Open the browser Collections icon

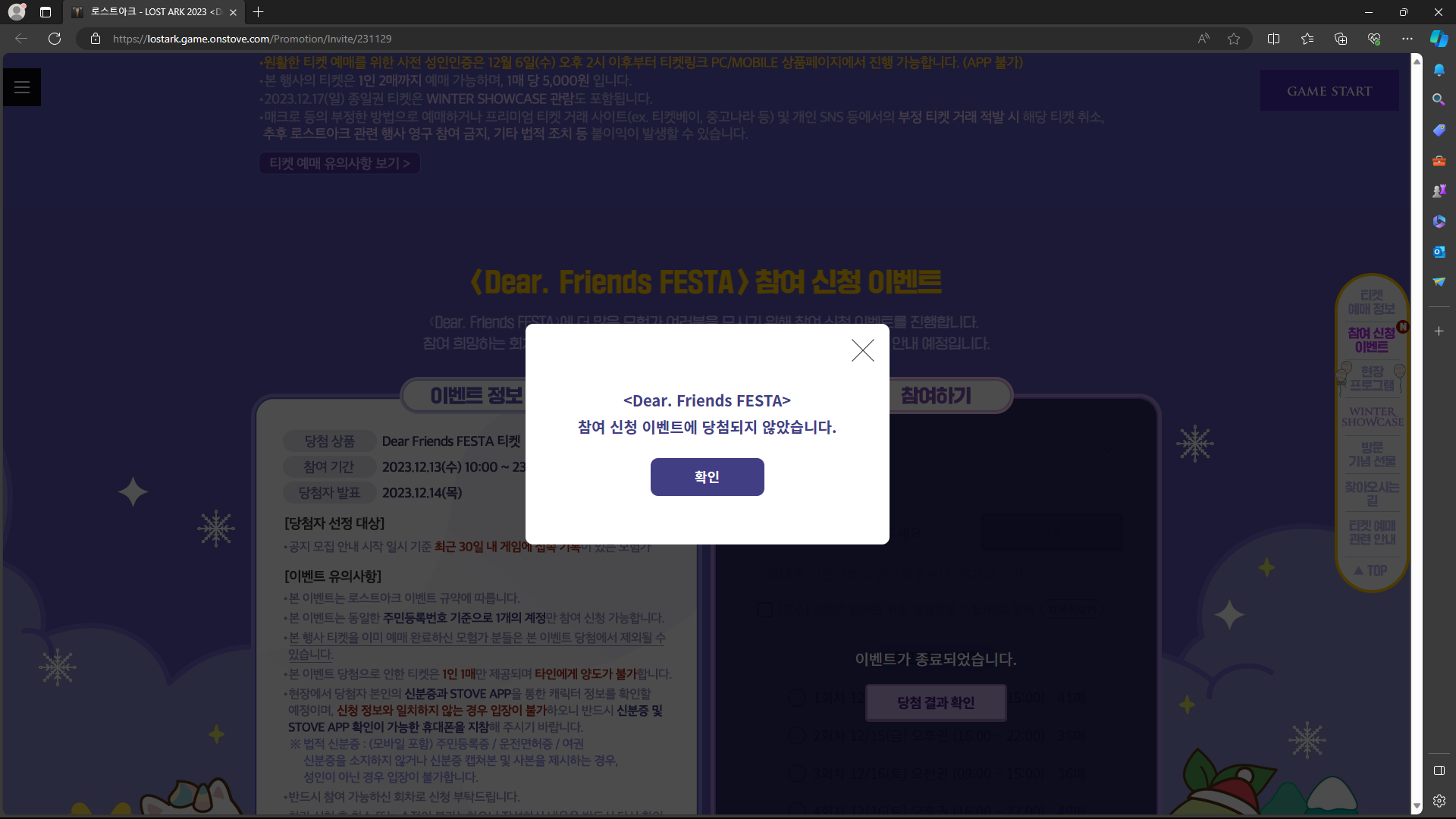(1340, 39)
